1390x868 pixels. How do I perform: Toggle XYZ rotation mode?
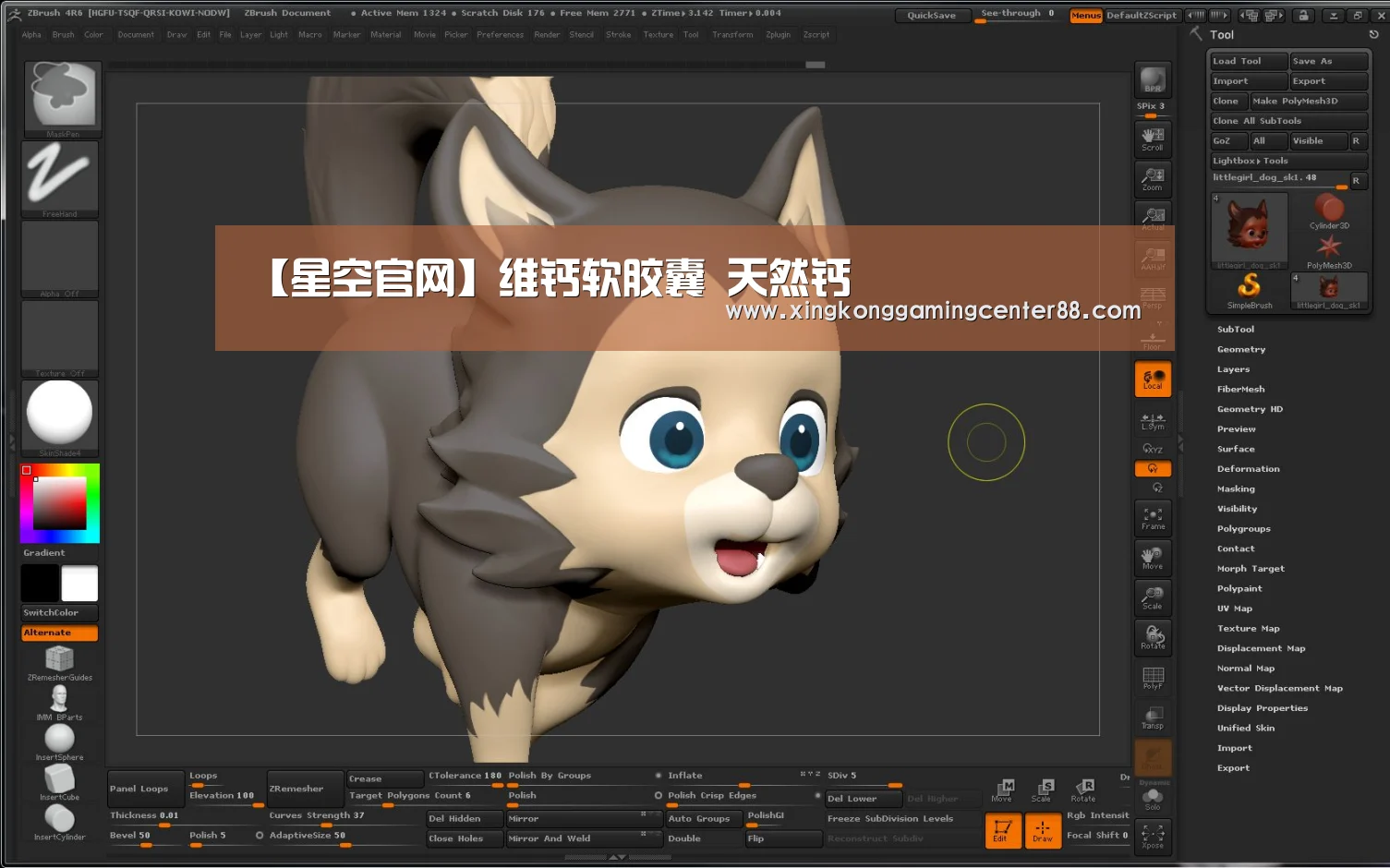point(1153,450)
